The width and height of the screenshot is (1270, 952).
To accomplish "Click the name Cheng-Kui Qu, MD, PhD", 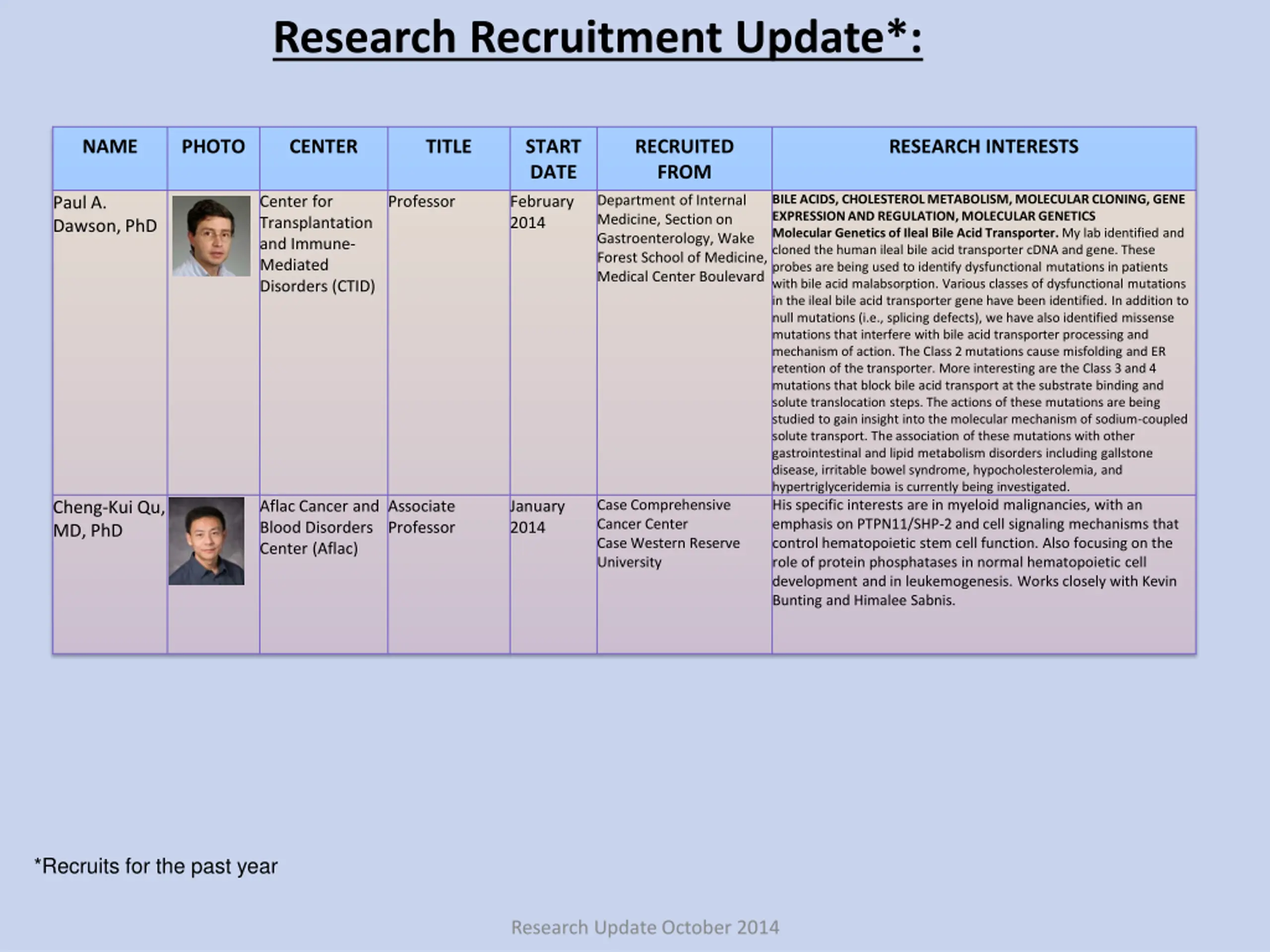I will tap(109, 519).
